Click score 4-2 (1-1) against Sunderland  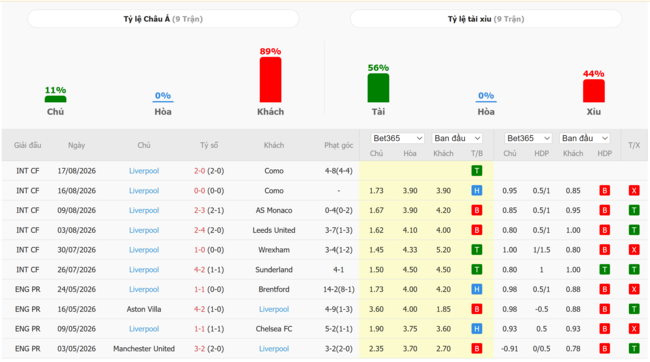coord(209,270)
